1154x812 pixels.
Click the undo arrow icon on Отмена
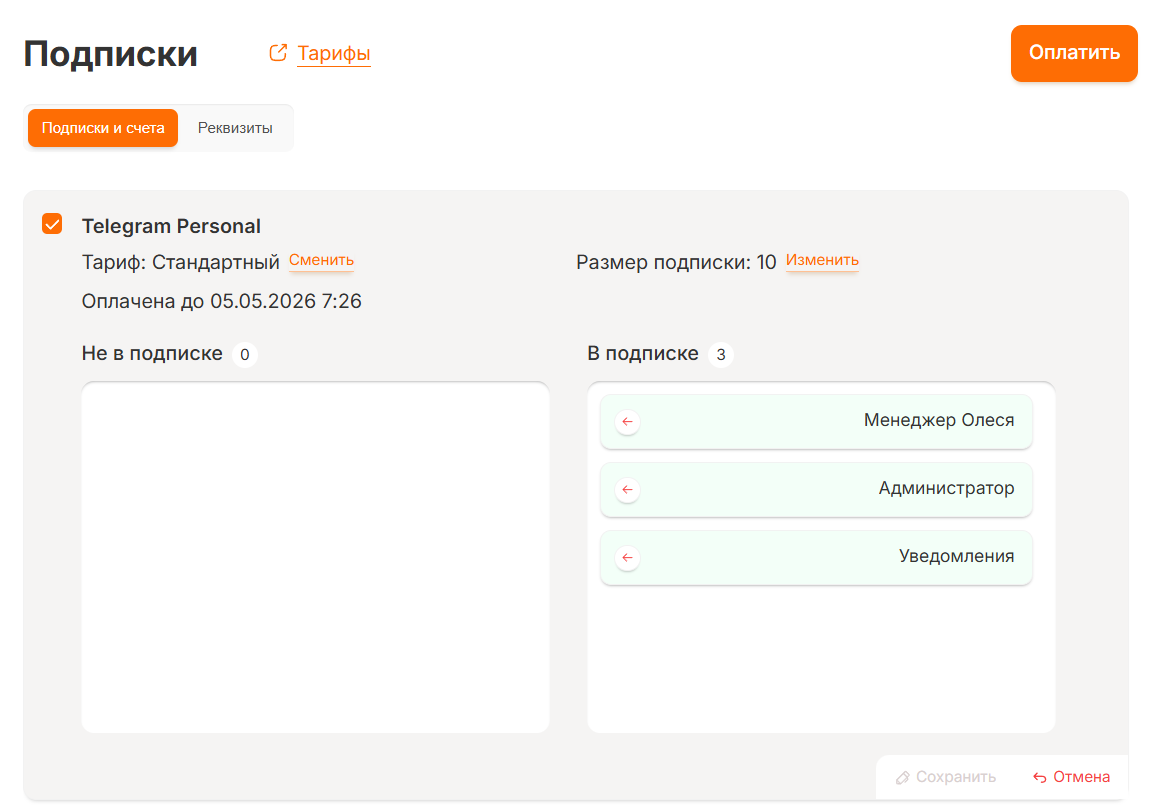1040,777
